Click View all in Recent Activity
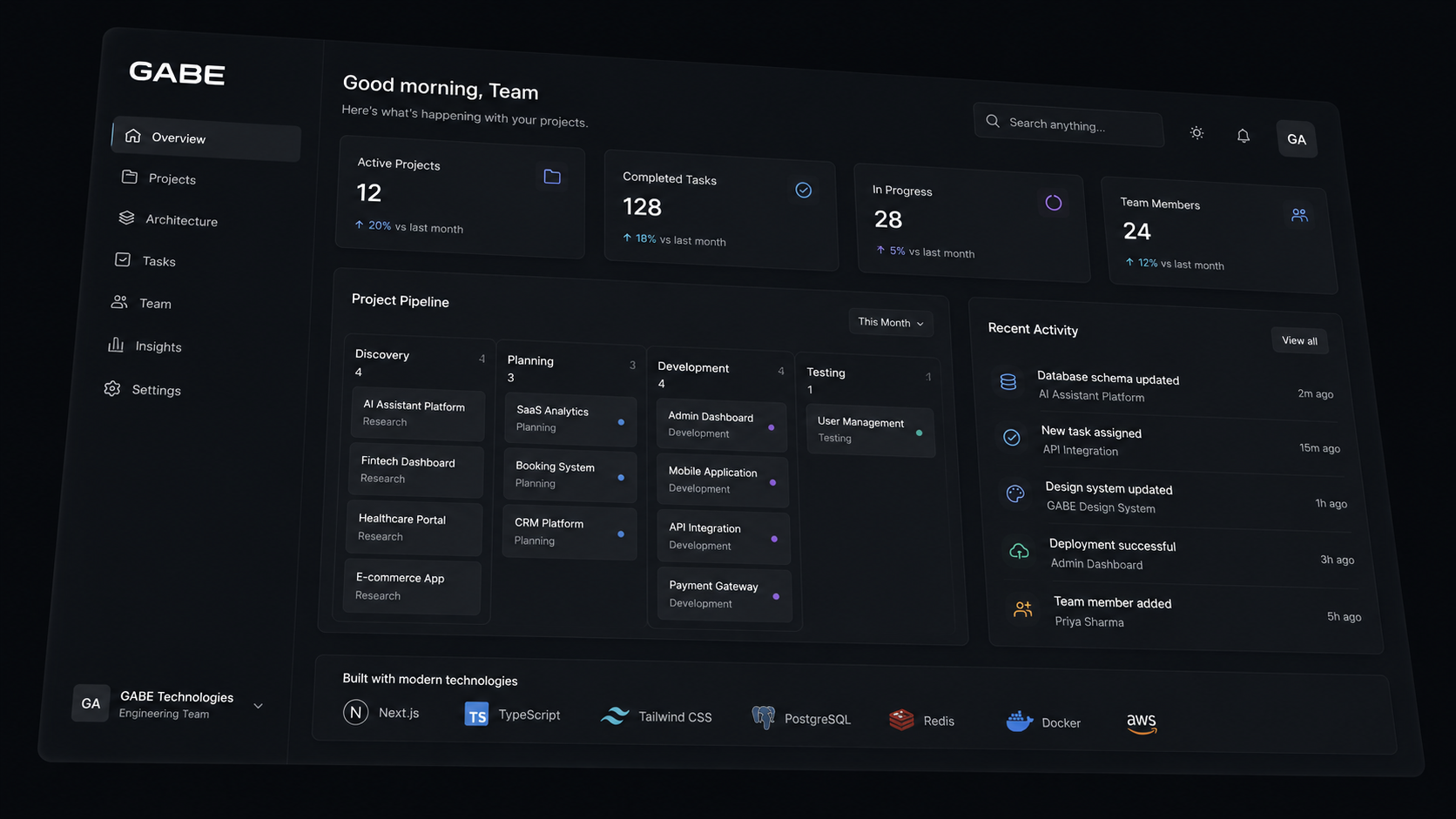This screenshot has width=1456, height=819. click(x=1299, y=340)
